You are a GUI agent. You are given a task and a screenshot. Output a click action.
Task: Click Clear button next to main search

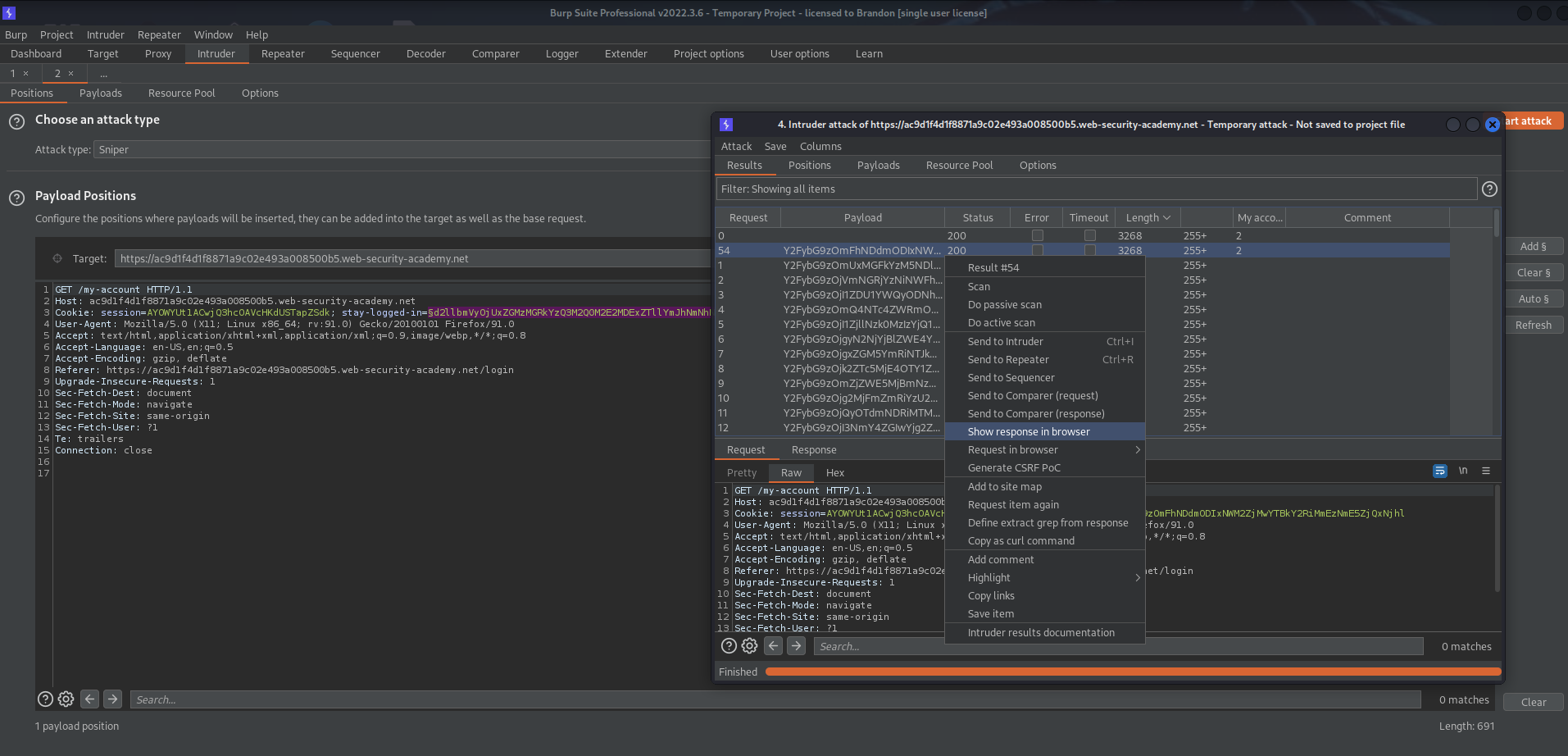click(1534, 702)
